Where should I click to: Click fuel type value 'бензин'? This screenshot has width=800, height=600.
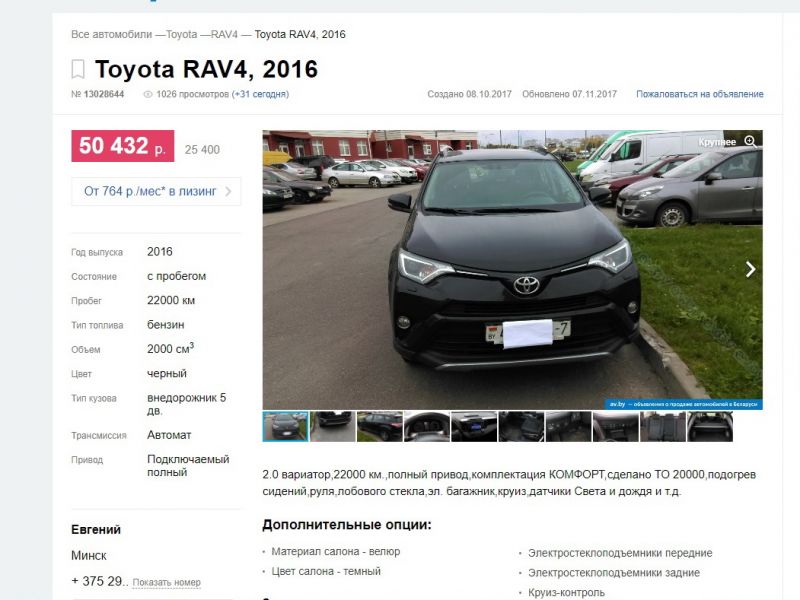[x=166, y=324]
